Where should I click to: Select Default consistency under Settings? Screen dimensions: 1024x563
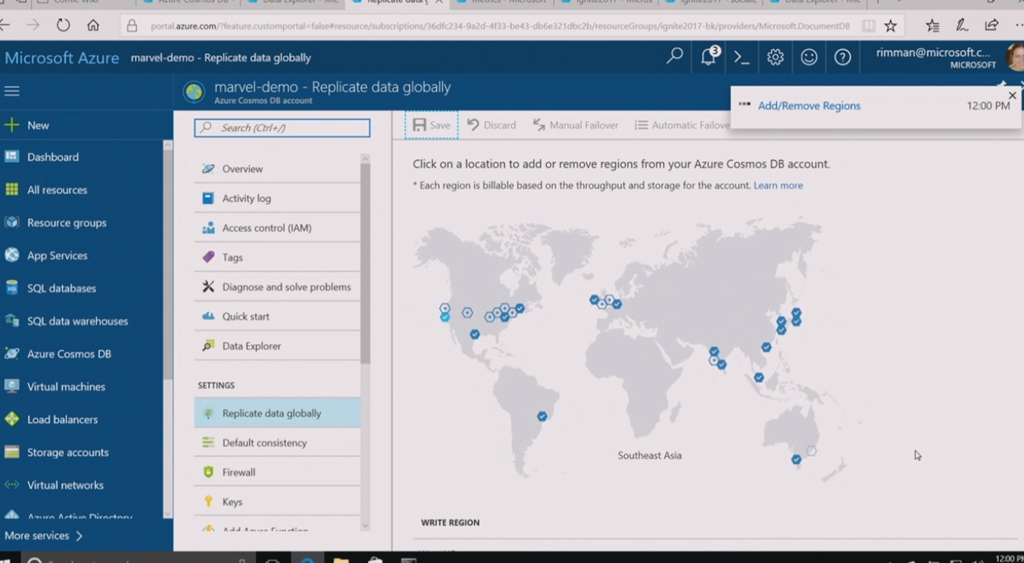[x=264, y=443]
